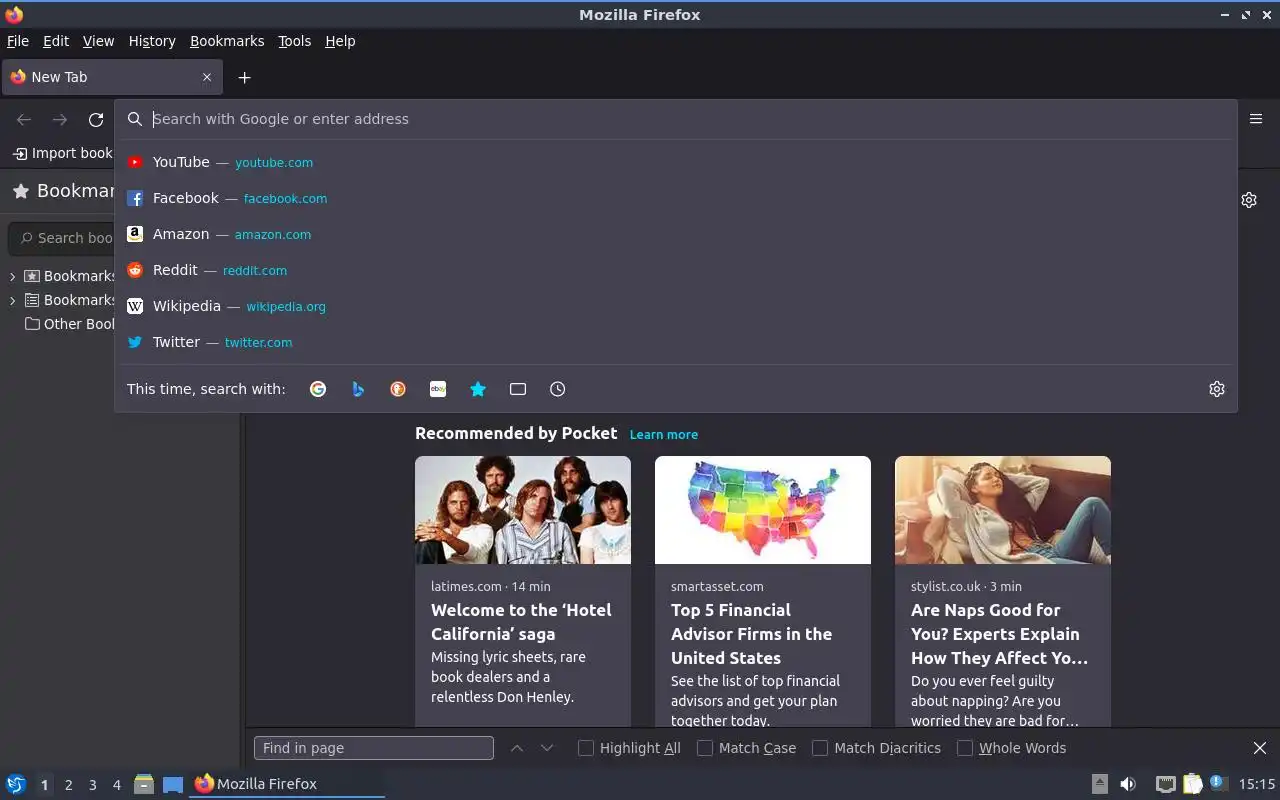The height and width of the screenshot is (800, 1280).
Task: Expand the Bookmarks Menu tree item
Action: click(12, 300)
